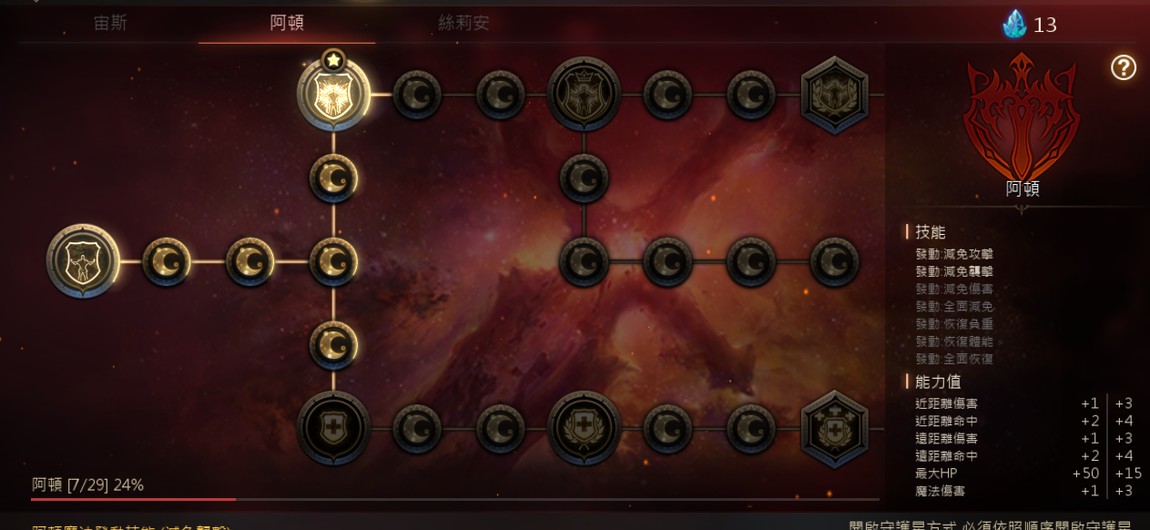The image size is (1150, 530).
Task: Select the bottom-right hexagon cross node
Action: click(835, 429)
